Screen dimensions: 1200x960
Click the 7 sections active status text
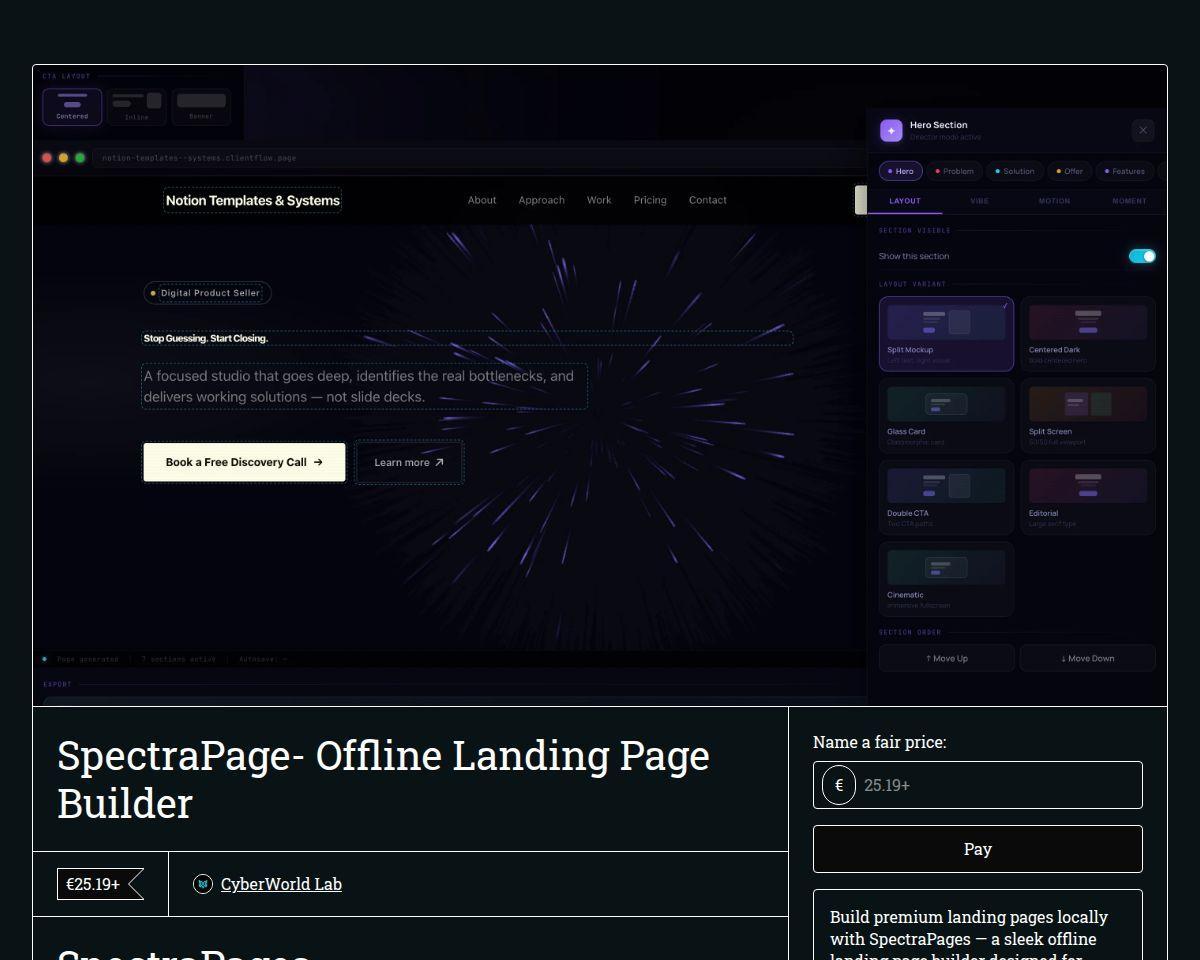[178, 659]
